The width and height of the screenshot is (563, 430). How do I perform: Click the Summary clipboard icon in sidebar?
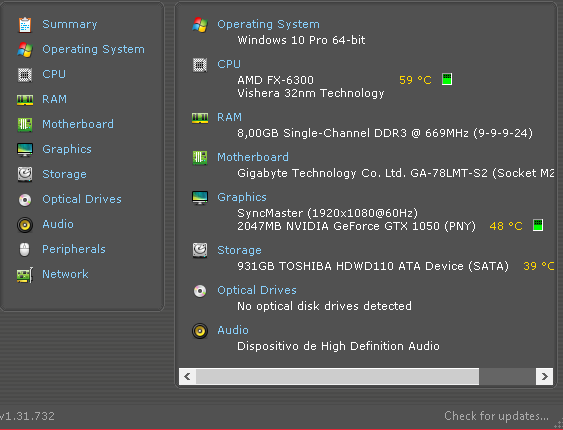click(x=25, y=24)
